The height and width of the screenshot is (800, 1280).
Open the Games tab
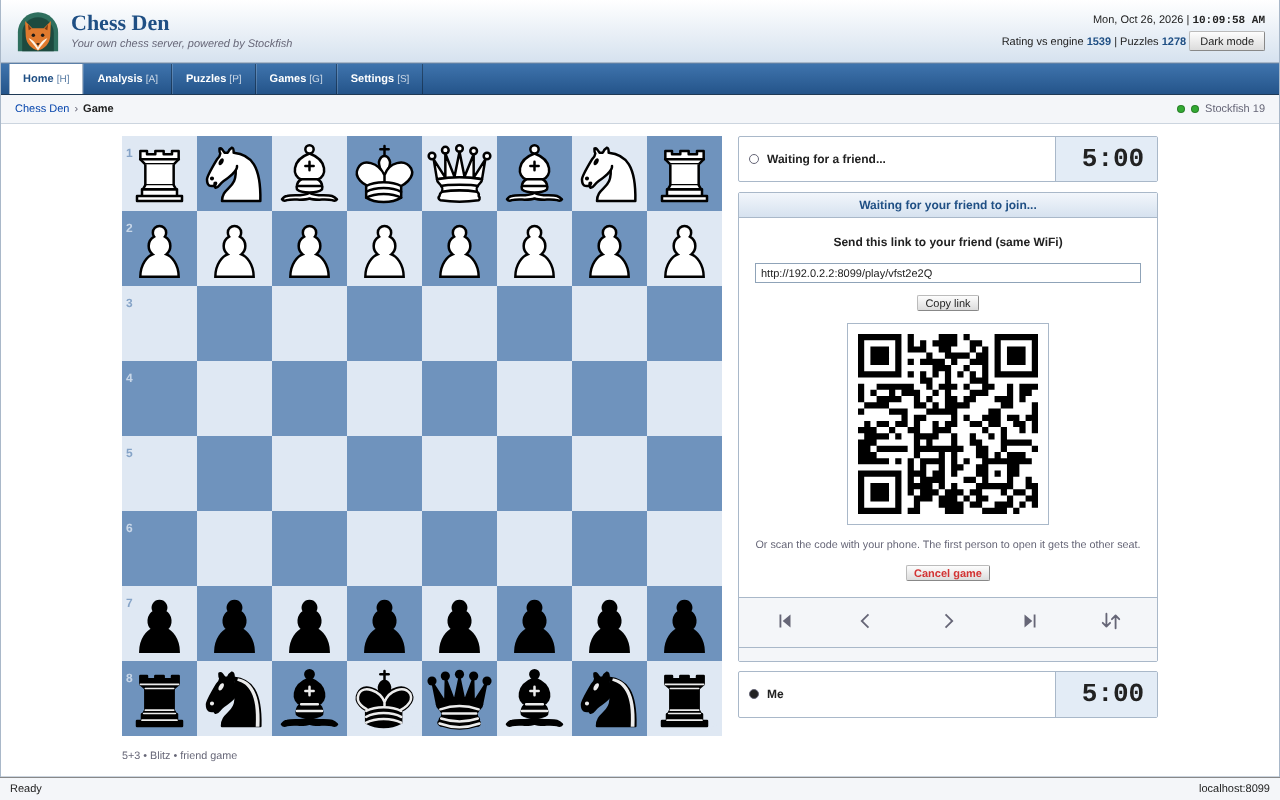(296, 79)
